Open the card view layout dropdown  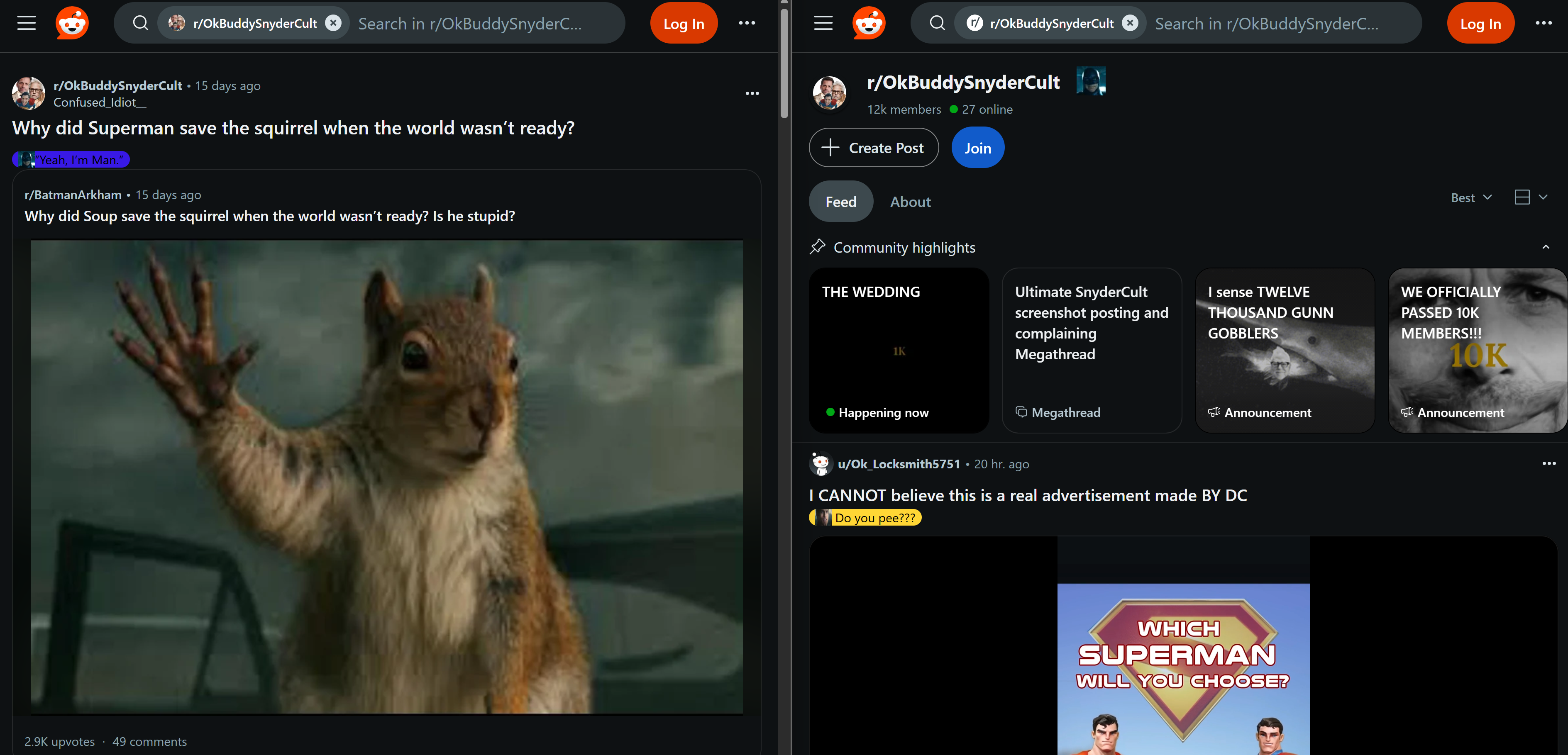point(1530,197)
